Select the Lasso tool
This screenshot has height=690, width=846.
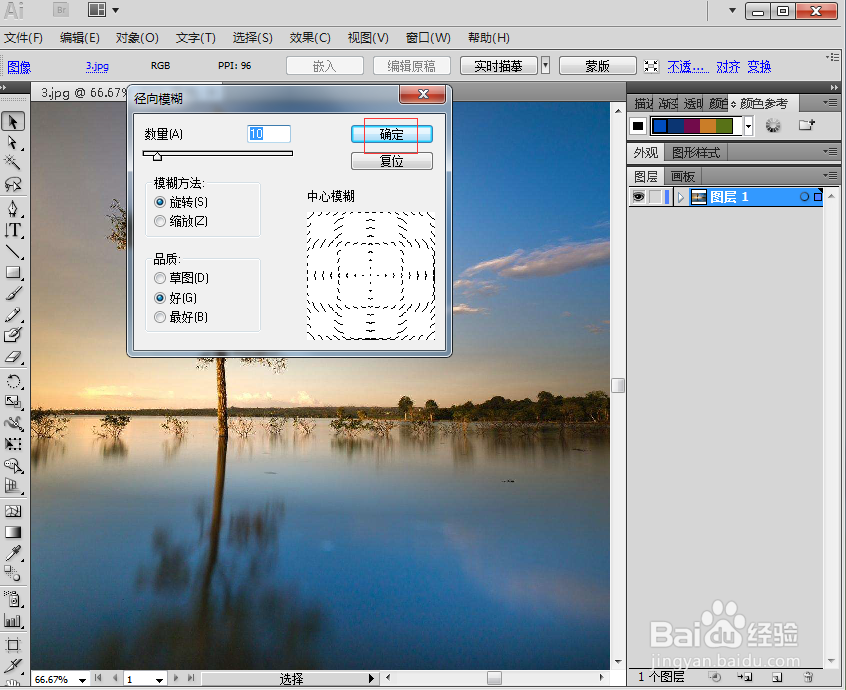point(12,184)
